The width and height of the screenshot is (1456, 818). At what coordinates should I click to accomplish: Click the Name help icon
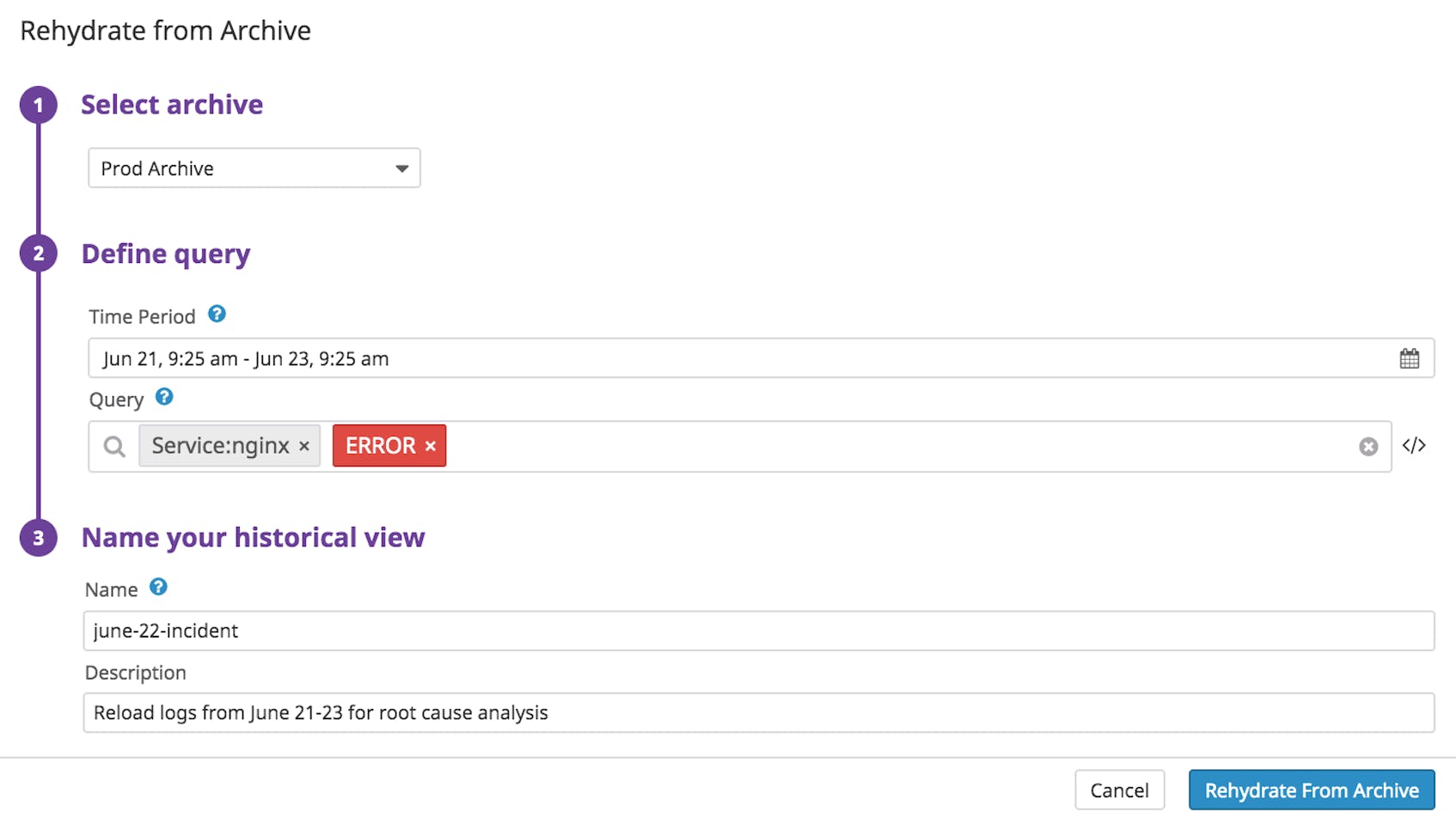click(x=158, y=588)
